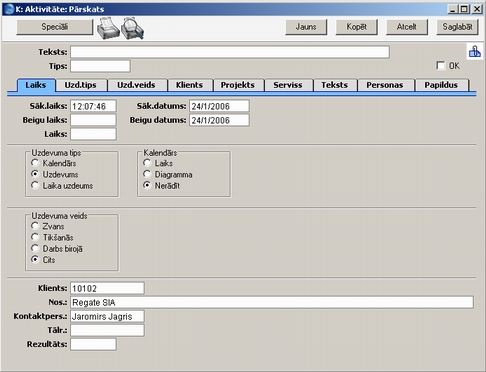Open the Uzd.tips tab
Viewport: 486px width, 372px height.
click(81, 85)
